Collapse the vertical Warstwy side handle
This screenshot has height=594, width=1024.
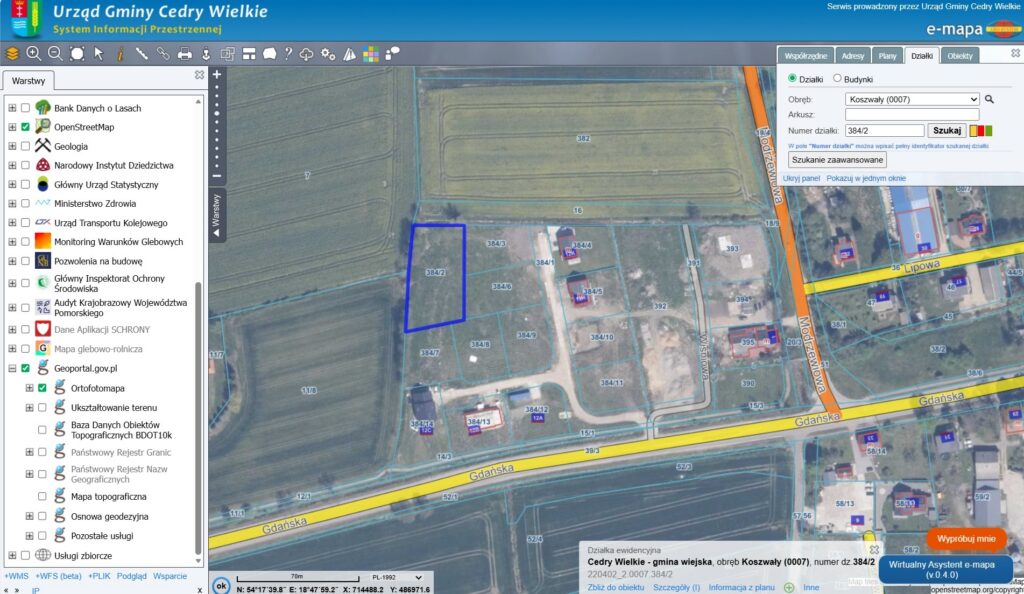coord(217,215)
